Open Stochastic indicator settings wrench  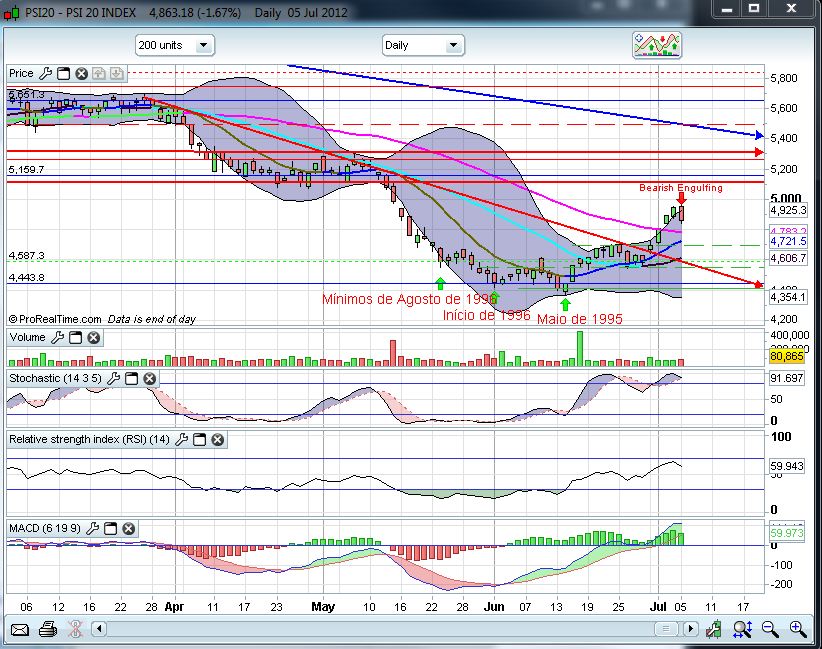114,378
